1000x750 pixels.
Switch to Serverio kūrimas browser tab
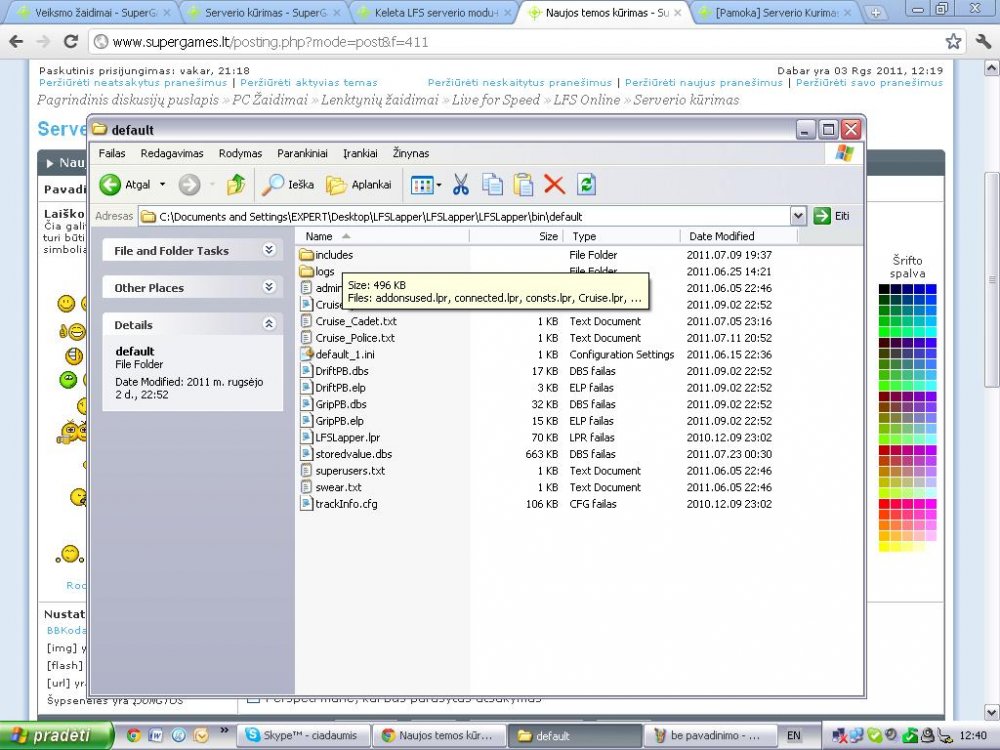tap(265, 13)
